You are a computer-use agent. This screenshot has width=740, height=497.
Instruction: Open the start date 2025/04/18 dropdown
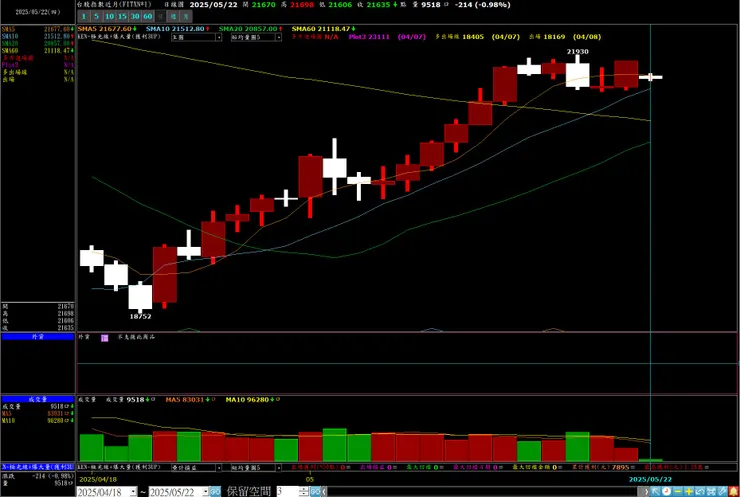(134, 491)
